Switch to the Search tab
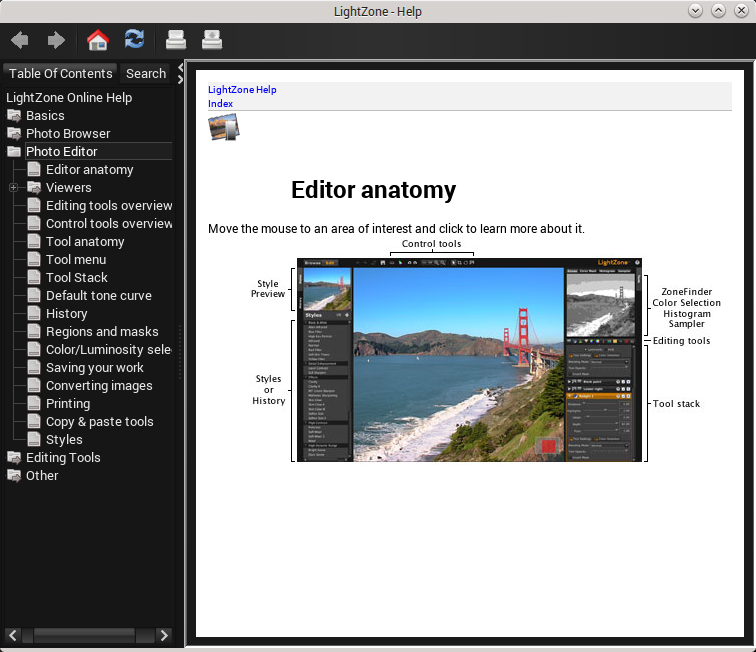756x652 pixels. (146, 73)
